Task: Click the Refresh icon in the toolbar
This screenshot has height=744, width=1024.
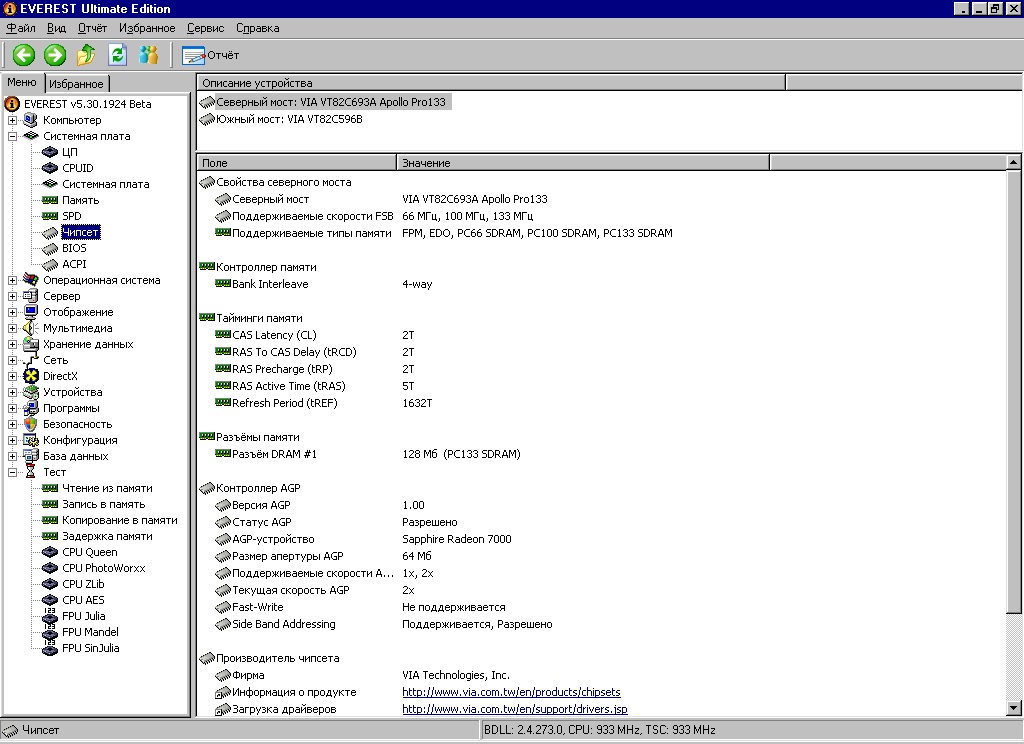Action: coord(118,55)
